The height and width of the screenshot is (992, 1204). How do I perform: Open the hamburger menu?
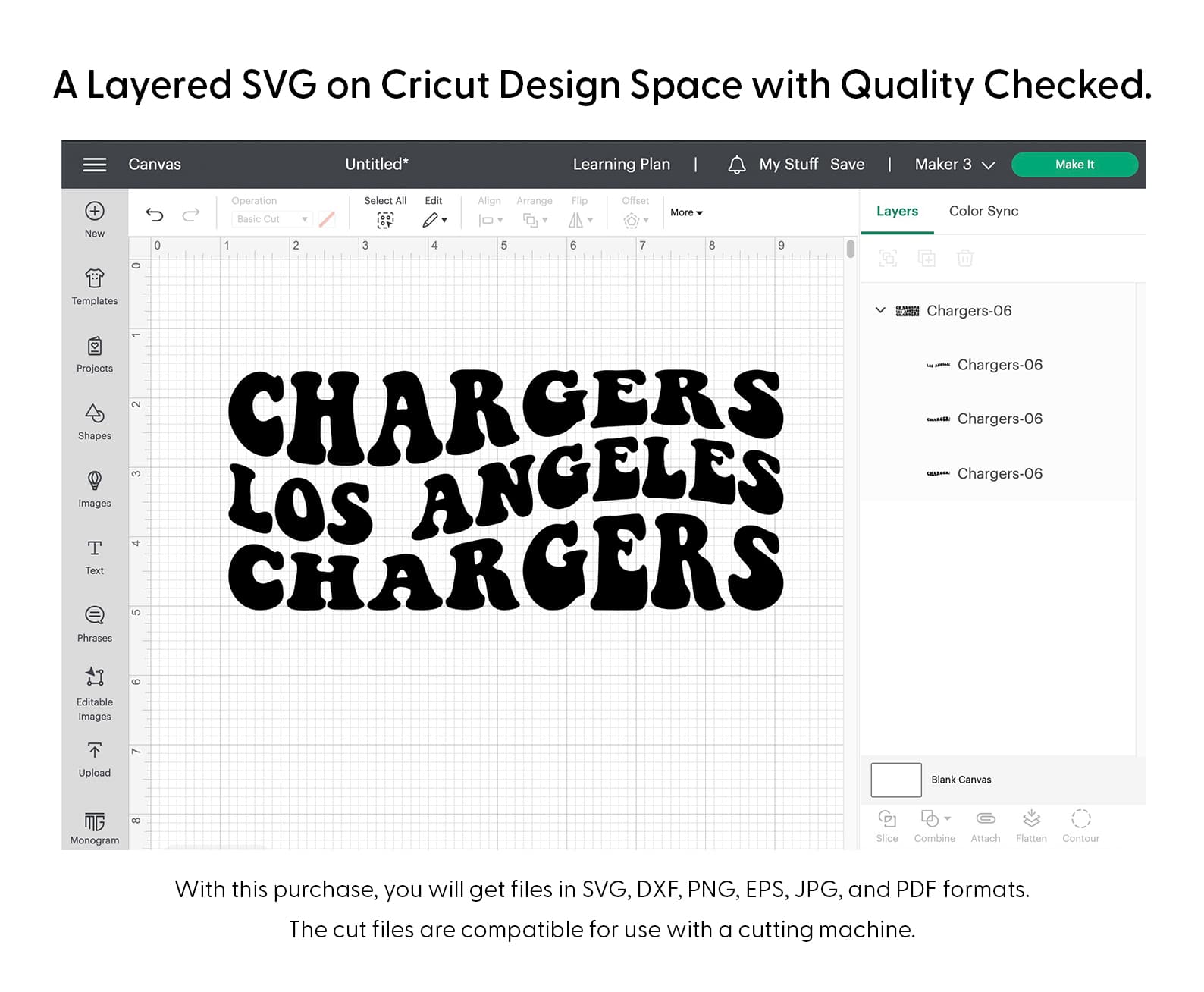[94, 165]
